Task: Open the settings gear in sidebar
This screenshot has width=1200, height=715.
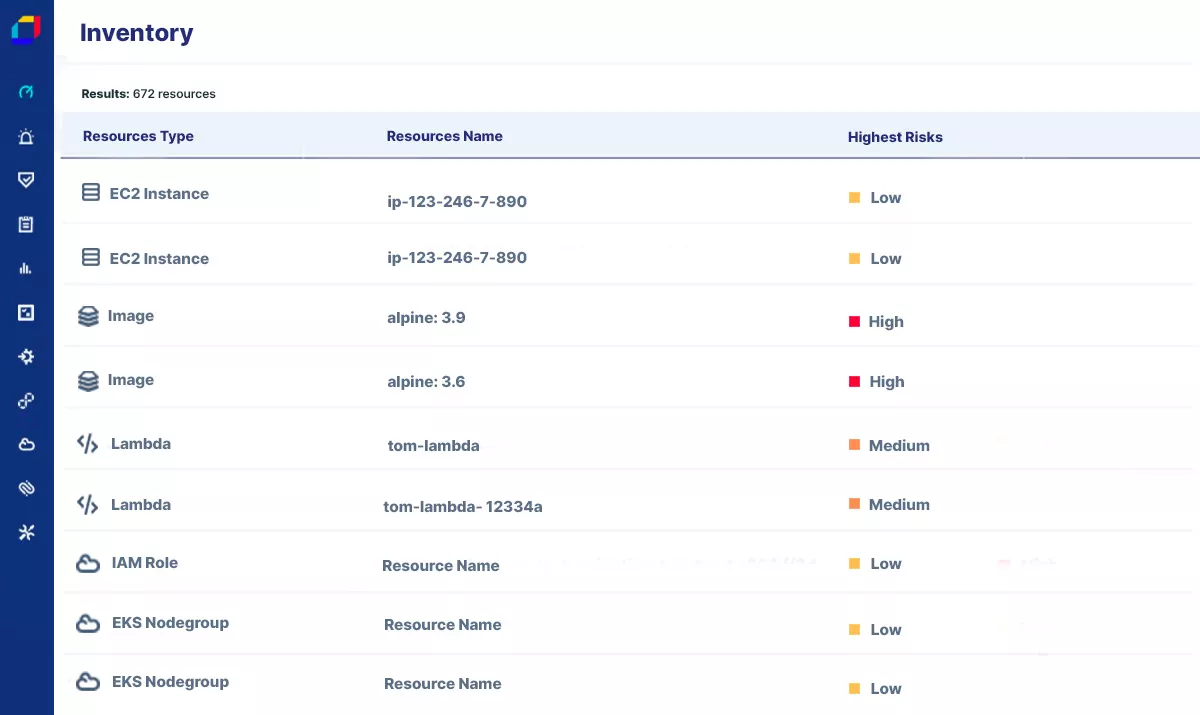Action: coord(25,356)
